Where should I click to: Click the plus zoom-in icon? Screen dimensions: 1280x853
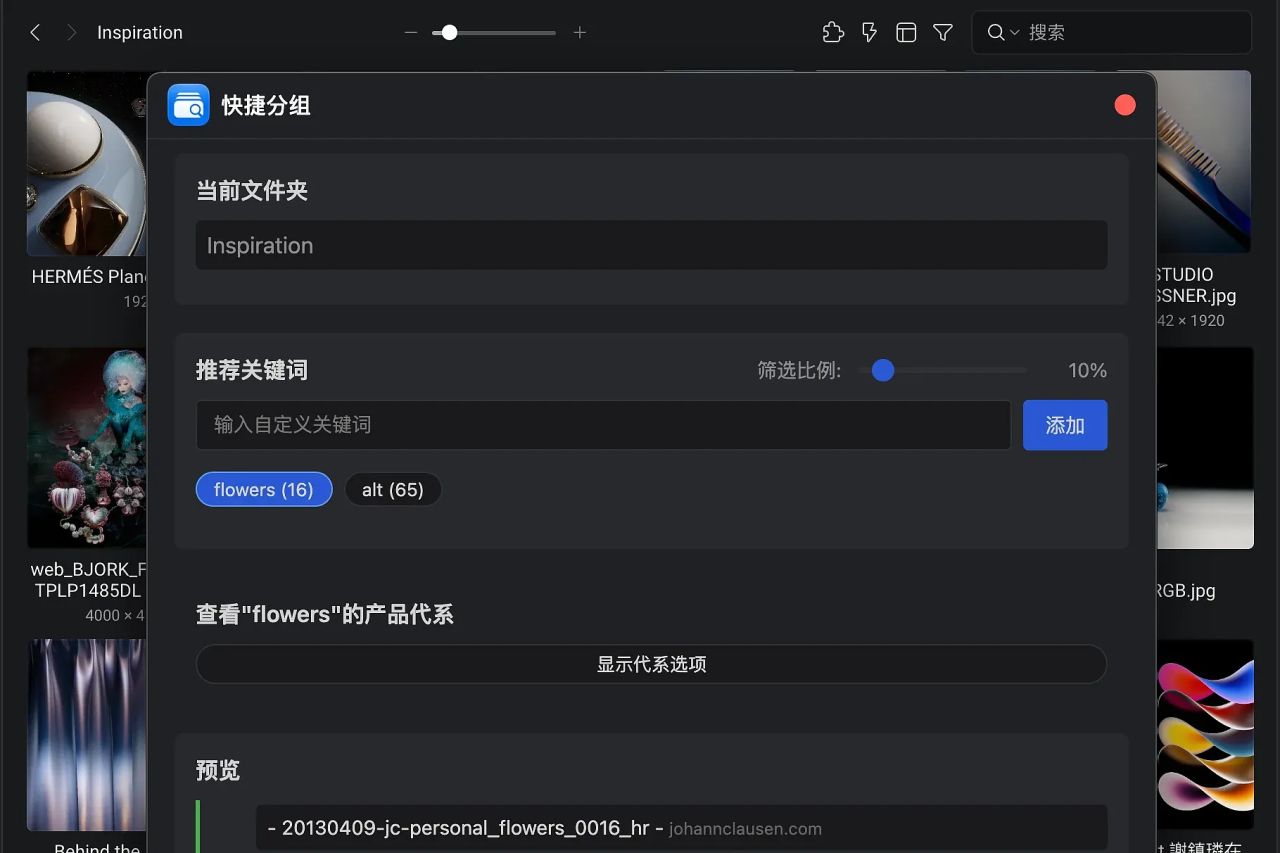pyautogui.click(x=580, y=33)
